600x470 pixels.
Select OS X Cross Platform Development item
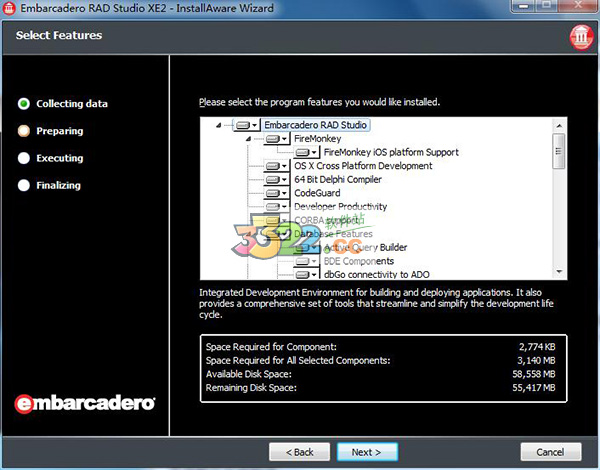(x=363, y=166)
